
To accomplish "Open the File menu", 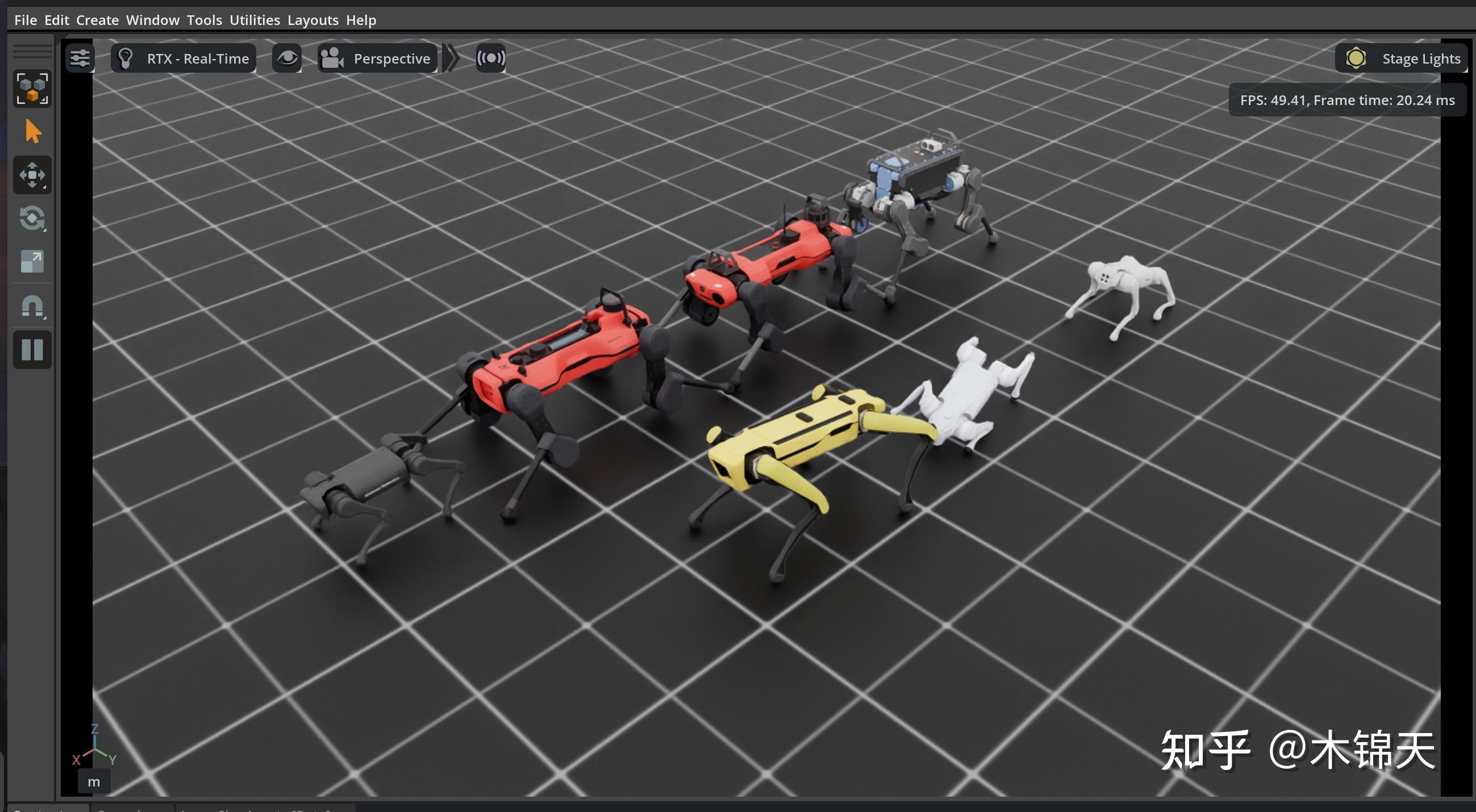I will point(25,19).
